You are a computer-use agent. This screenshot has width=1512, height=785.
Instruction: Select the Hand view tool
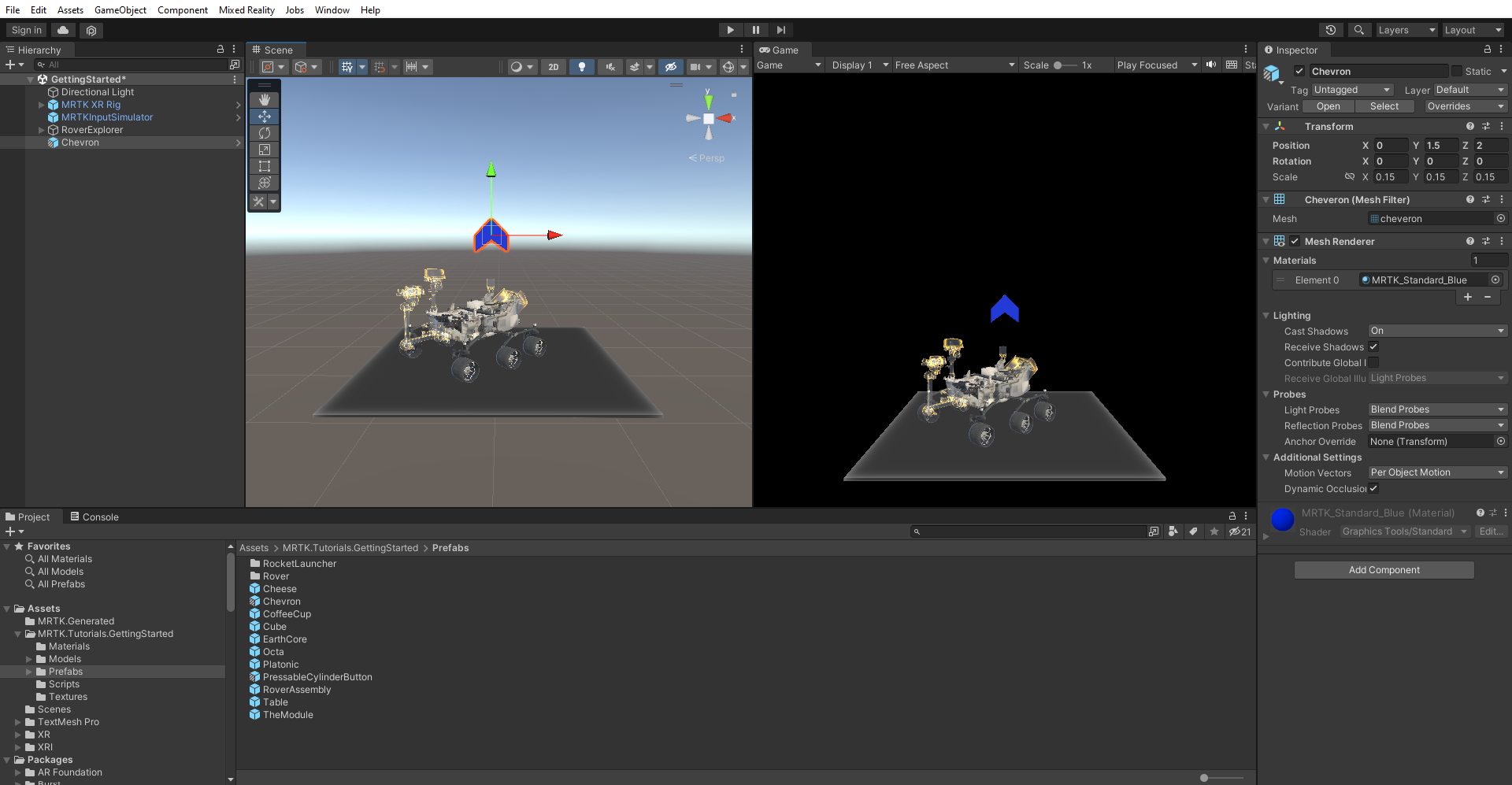tap(265, 100)
